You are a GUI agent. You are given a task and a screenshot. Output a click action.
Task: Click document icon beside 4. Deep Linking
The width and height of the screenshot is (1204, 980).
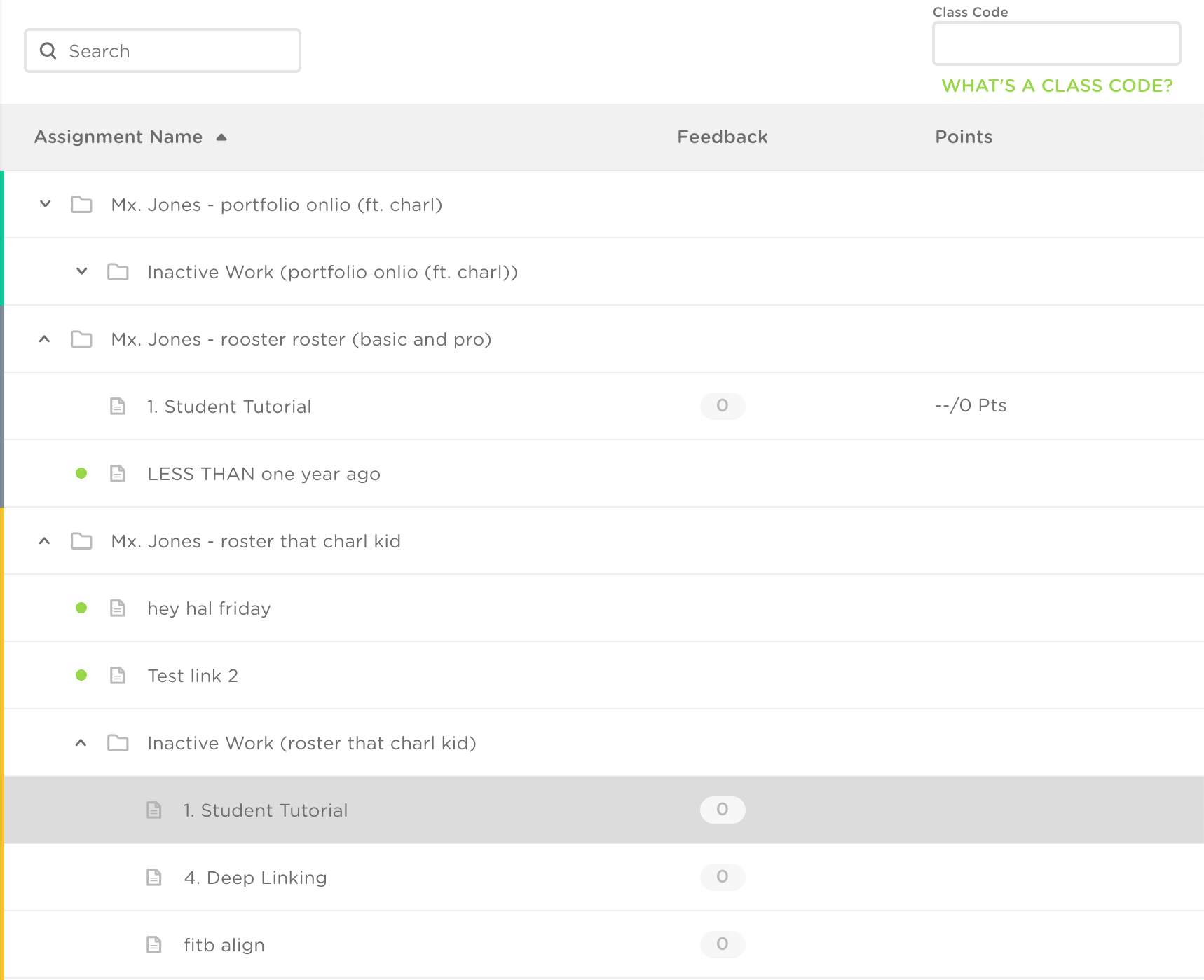pyautogui.click(x=154, y=877)
